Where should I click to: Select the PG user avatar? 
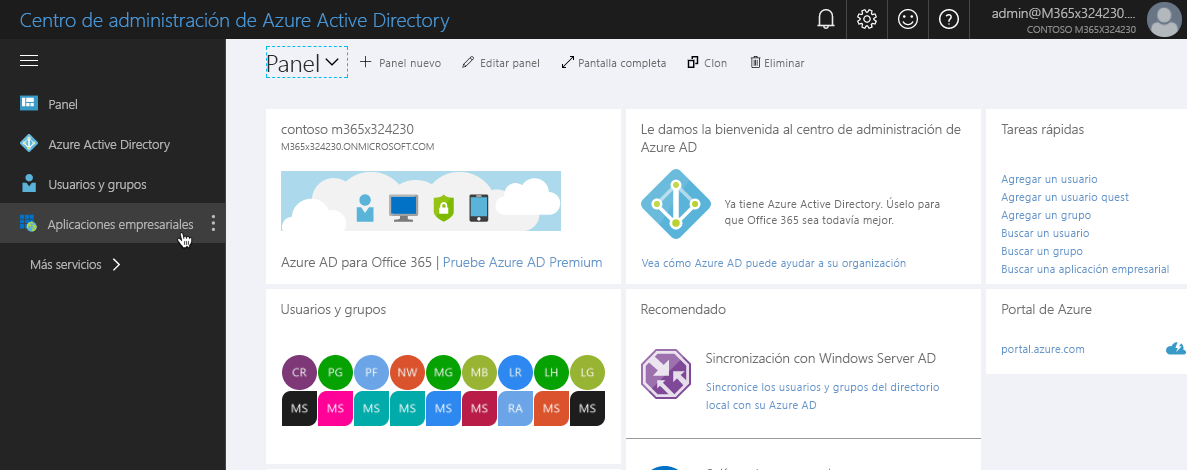tap(335, 373)
